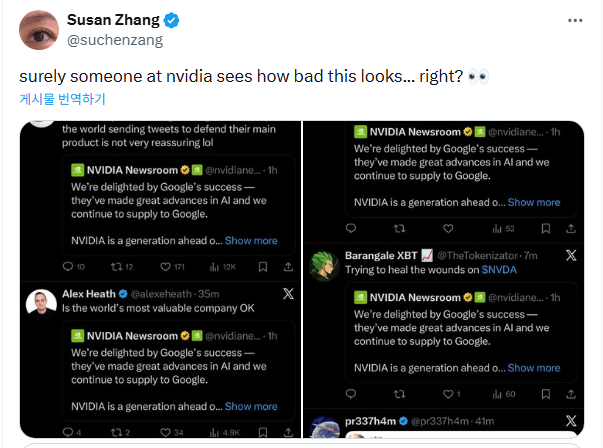Click the X logo beside Barangale XBT

570,255
